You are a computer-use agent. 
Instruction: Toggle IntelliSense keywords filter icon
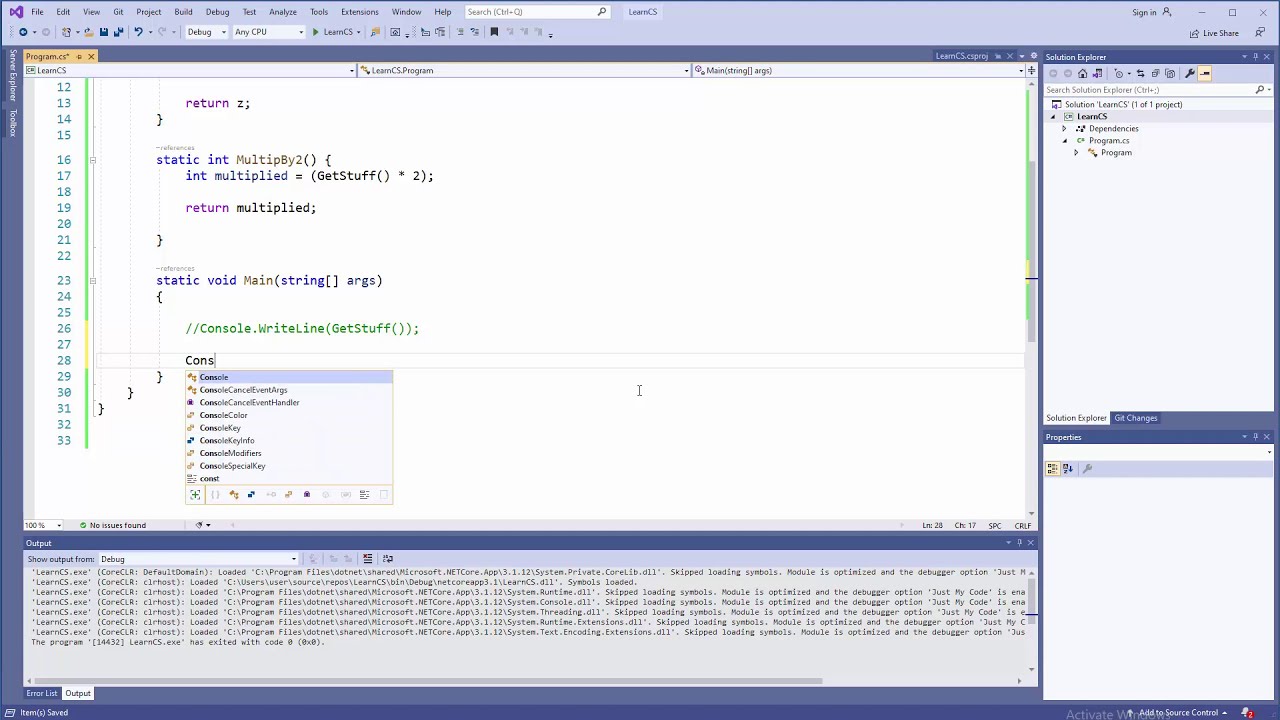pos(365,494)
